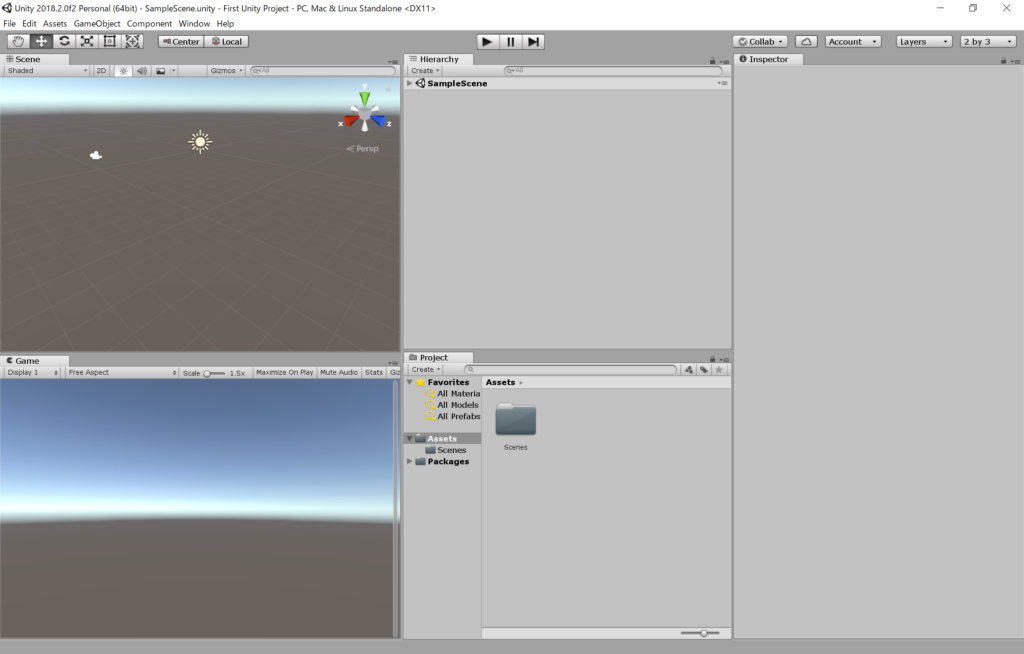Select the Rect Transform tool
The image size is (1024, 654).
pos(110,41)
